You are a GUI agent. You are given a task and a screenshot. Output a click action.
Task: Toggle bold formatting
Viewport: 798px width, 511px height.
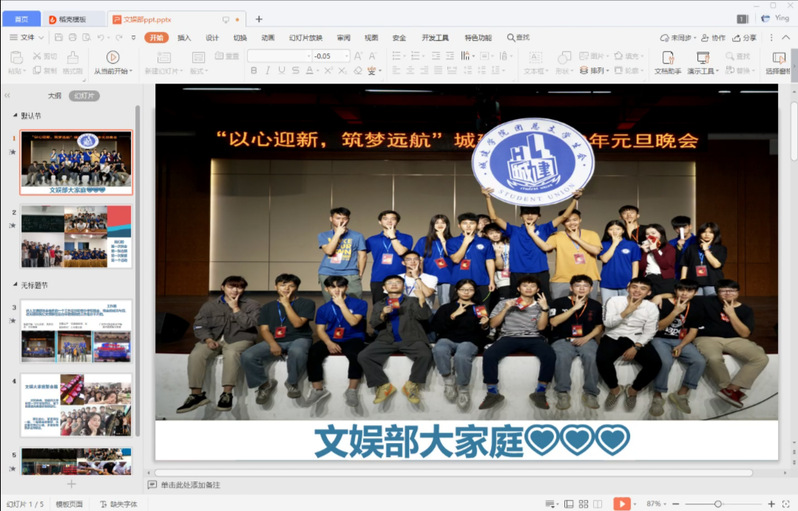pyautogui.click(x=254, y=71)
